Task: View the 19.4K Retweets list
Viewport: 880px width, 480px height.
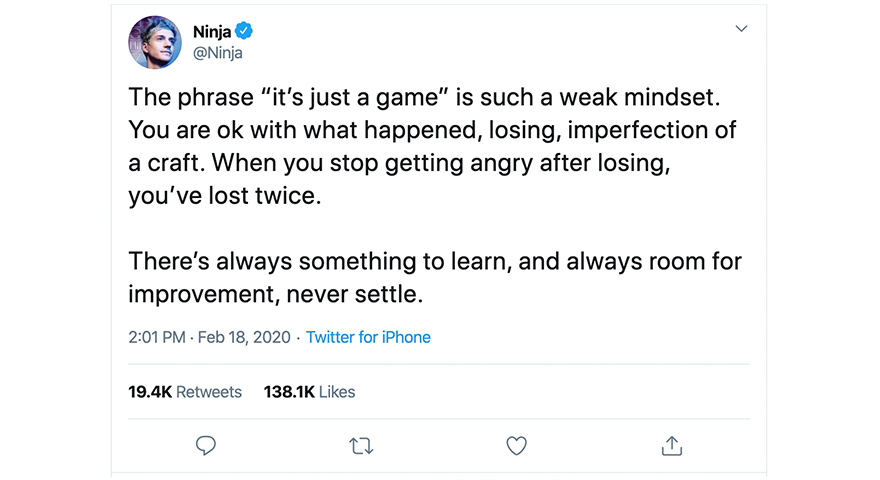Action: [x=185, y=392]
